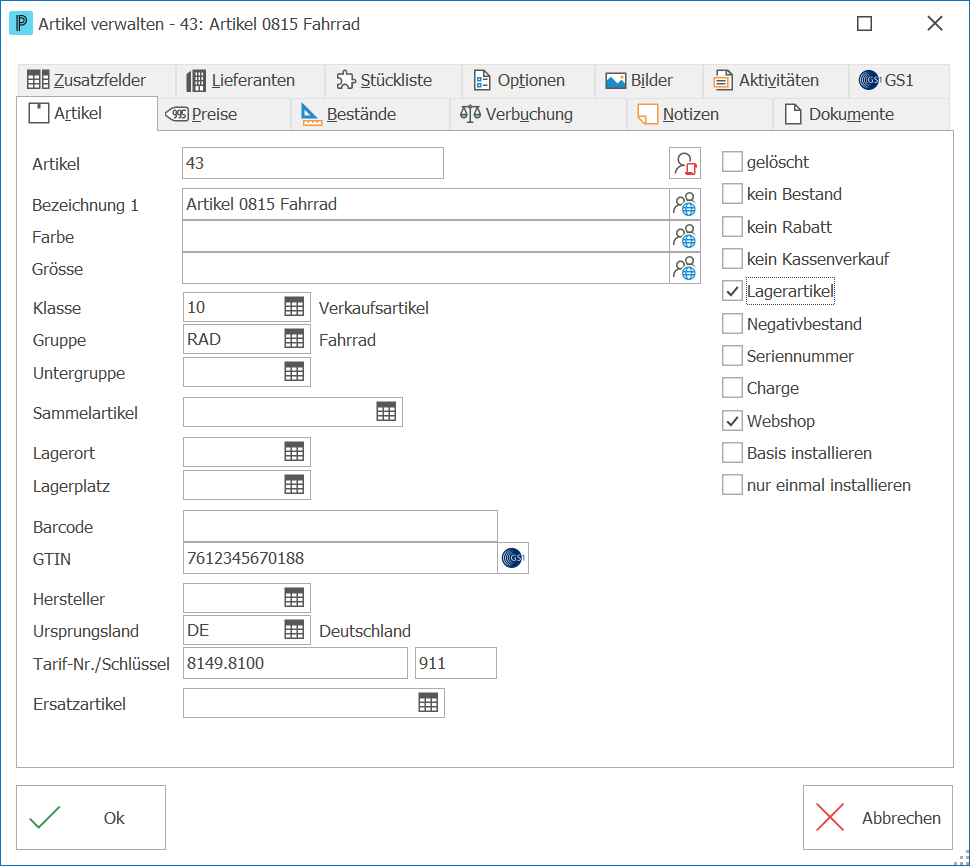Confirm with the Ok button

coord(91,818)
